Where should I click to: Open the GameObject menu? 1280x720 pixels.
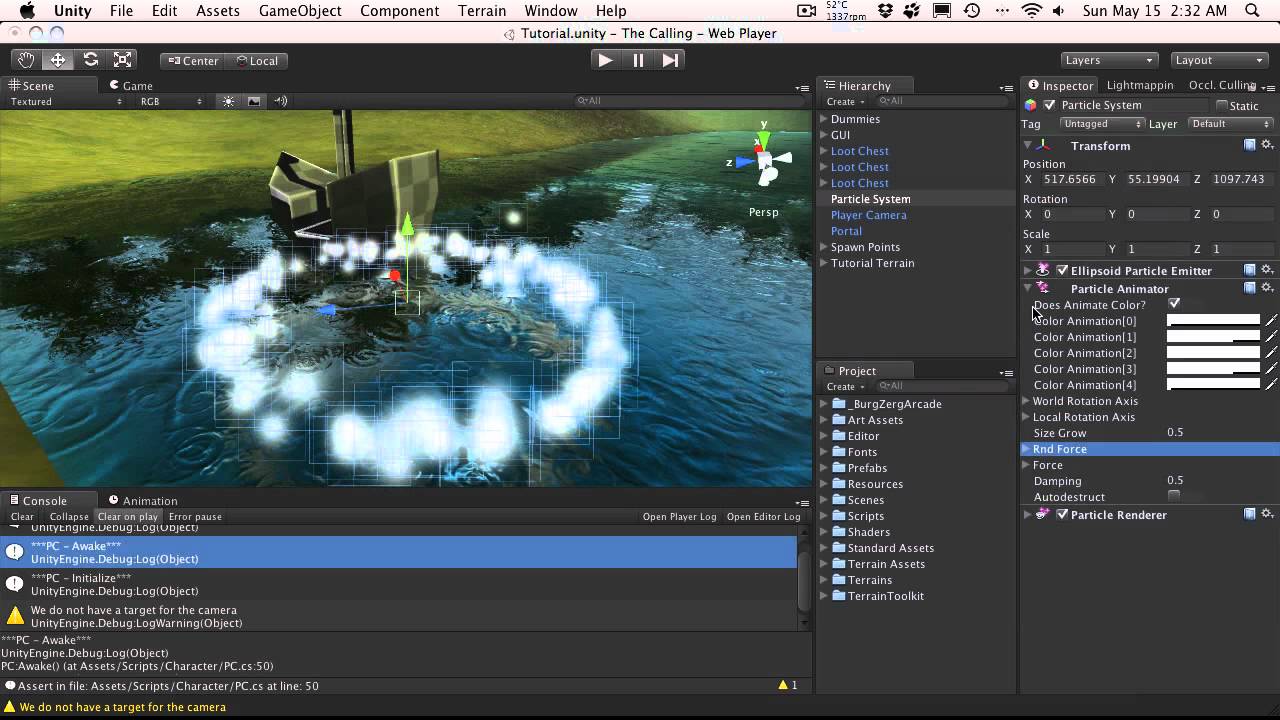pyautogui.click(x=300, y=11)
